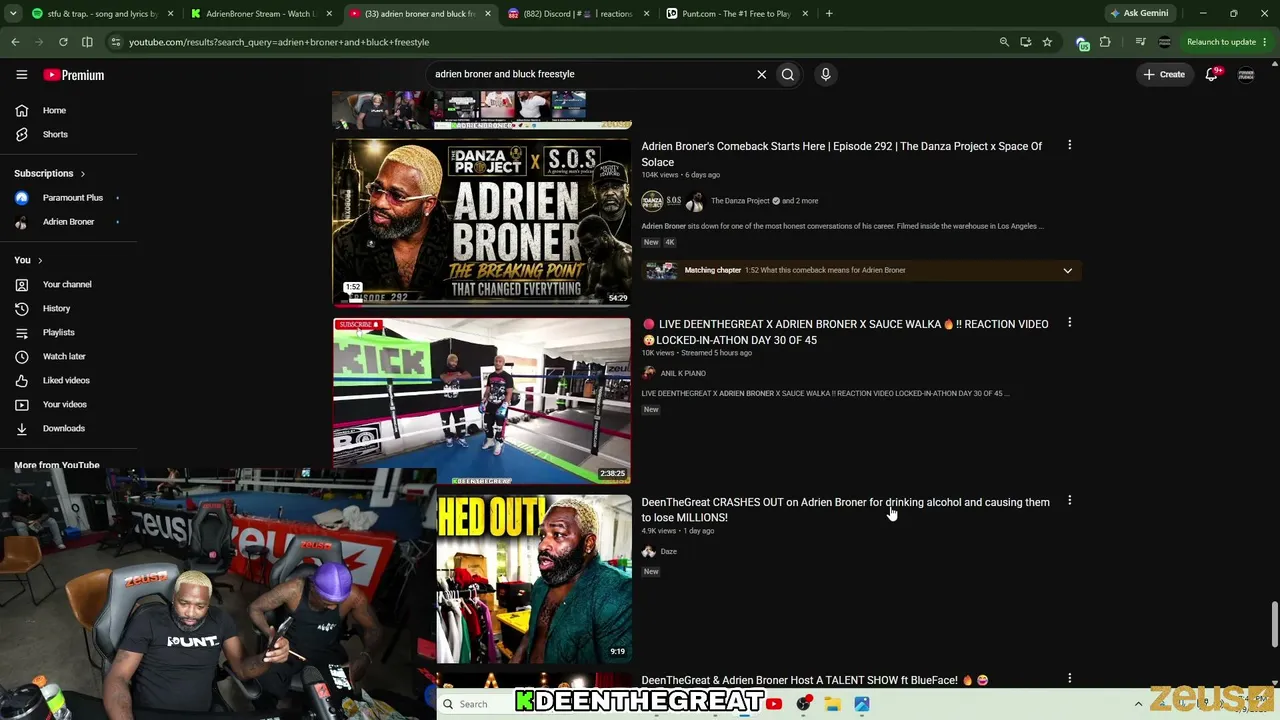The image size is (1280, 720).
Task: Visit The Danza Project channel
Action: [740, 201]
